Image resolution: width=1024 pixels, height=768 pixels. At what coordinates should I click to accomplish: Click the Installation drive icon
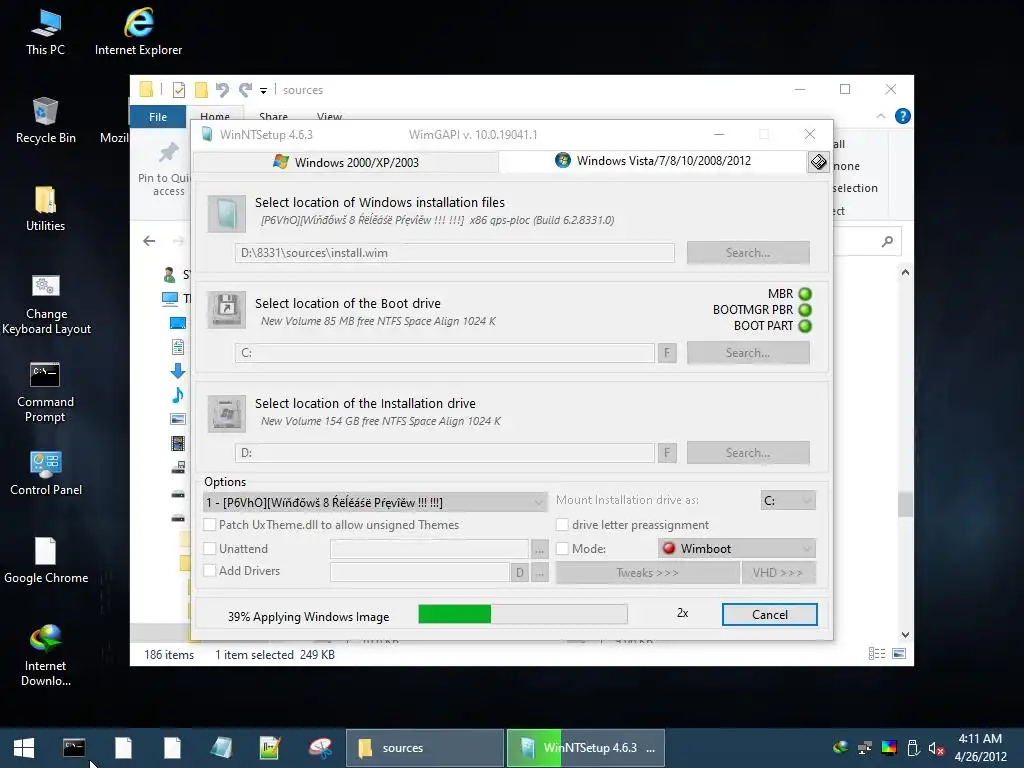point(227,413)
